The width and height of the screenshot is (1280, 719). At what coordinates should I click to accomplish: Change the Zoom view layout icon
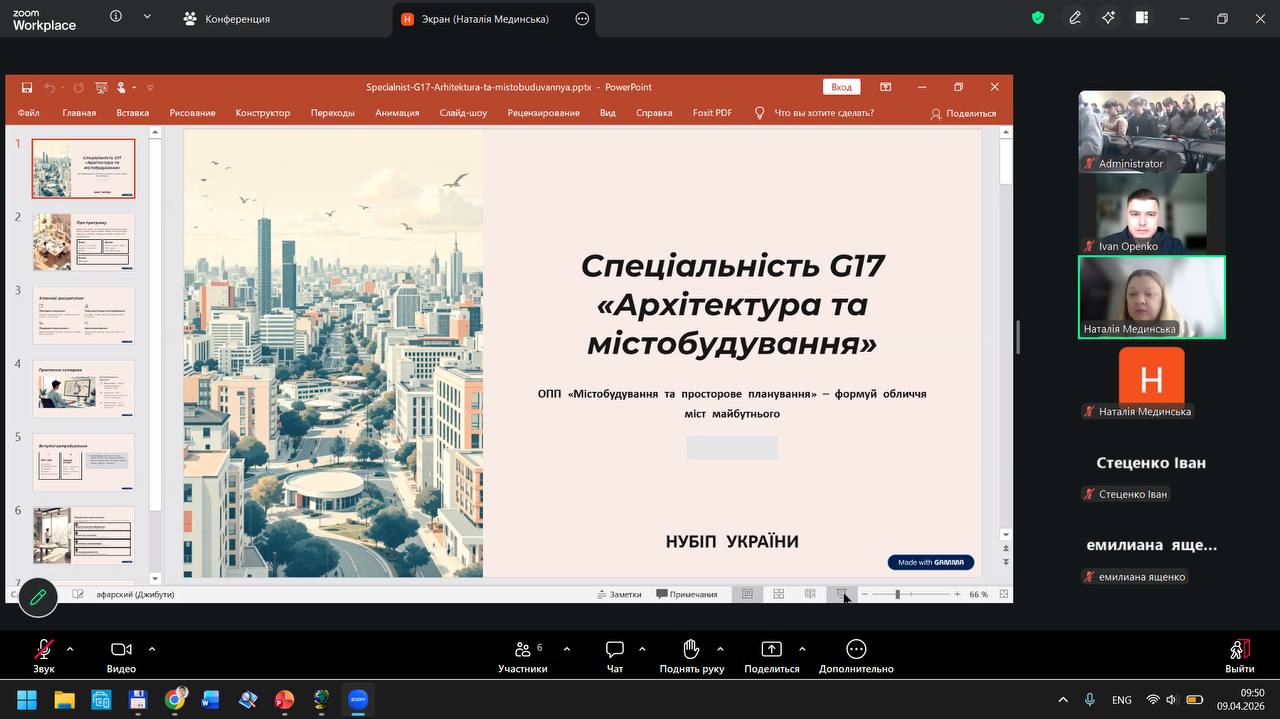click(1142, 18)
